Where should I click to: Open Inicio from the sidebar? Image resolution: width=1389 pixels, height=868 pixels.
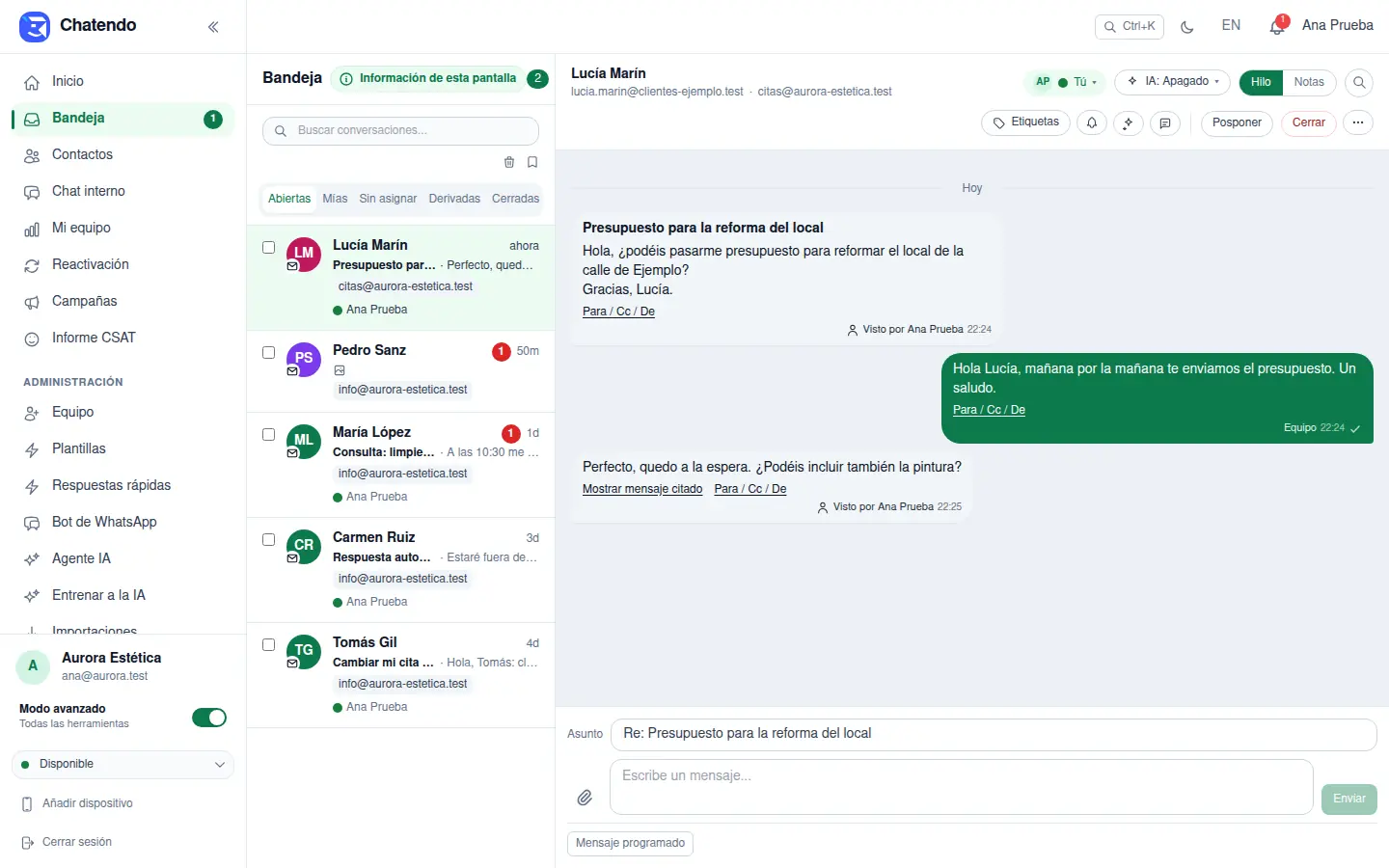pyautogui.click(x=123, y=82)
